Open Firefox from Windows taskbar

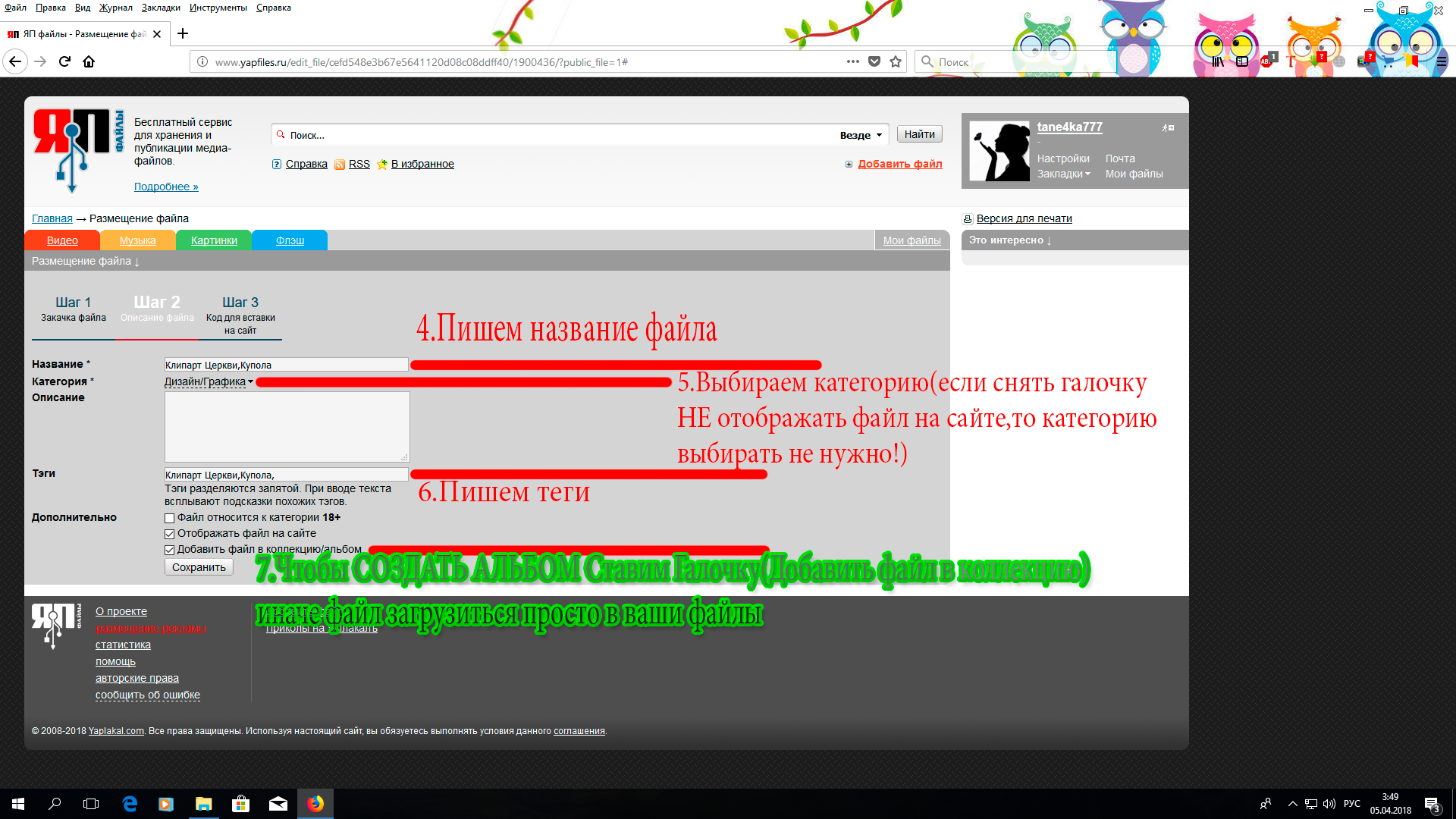(x=315, y=803)
